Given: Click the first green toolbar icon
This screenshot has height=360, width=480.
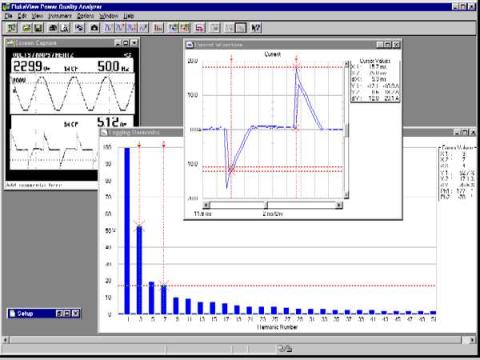Looking at the screenshot, I should pyautogui.click(x=12, y=28).
